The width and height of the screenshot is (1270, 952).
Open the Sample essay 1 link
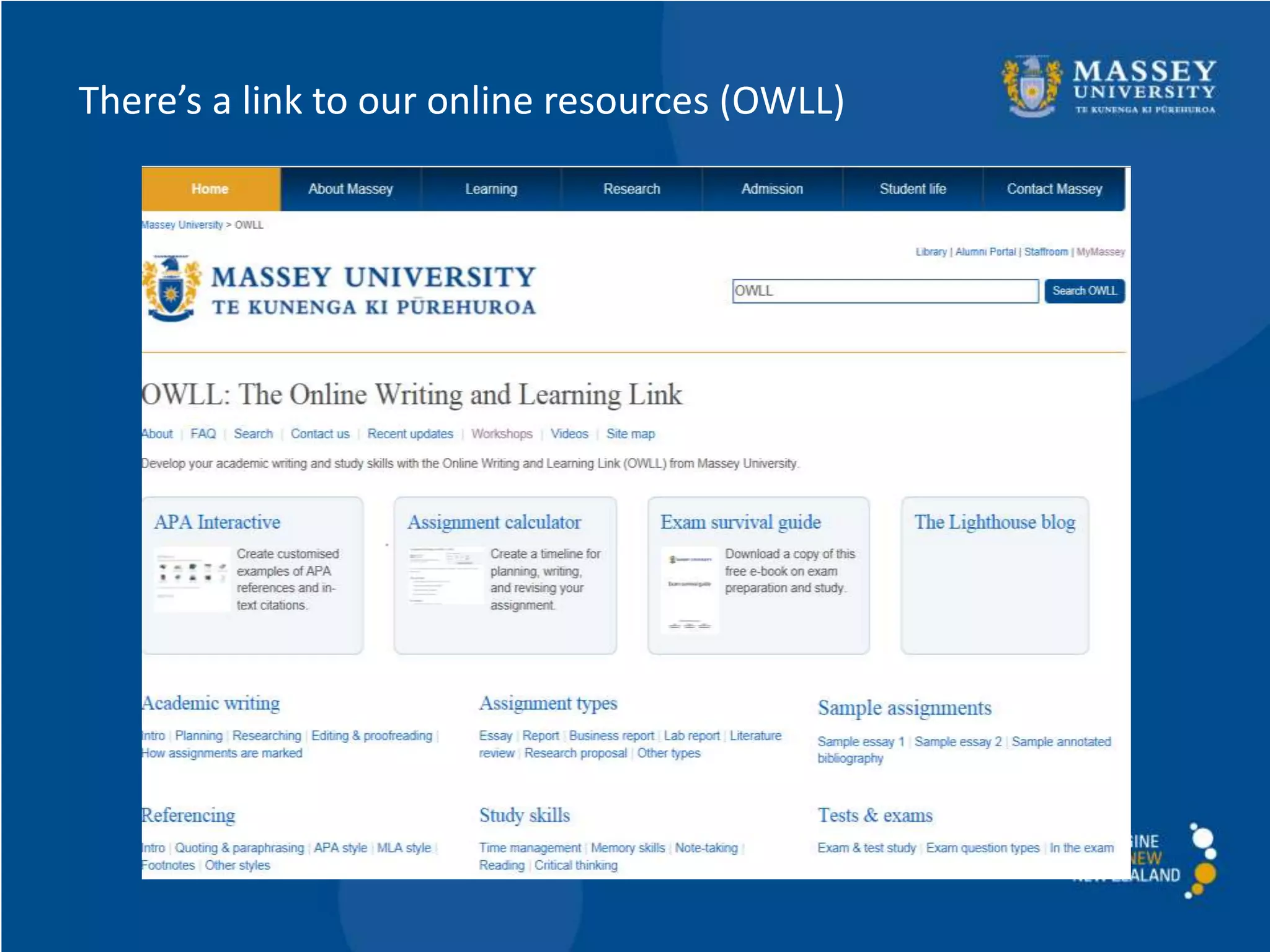pyautogui.click(x=860, y=741)
